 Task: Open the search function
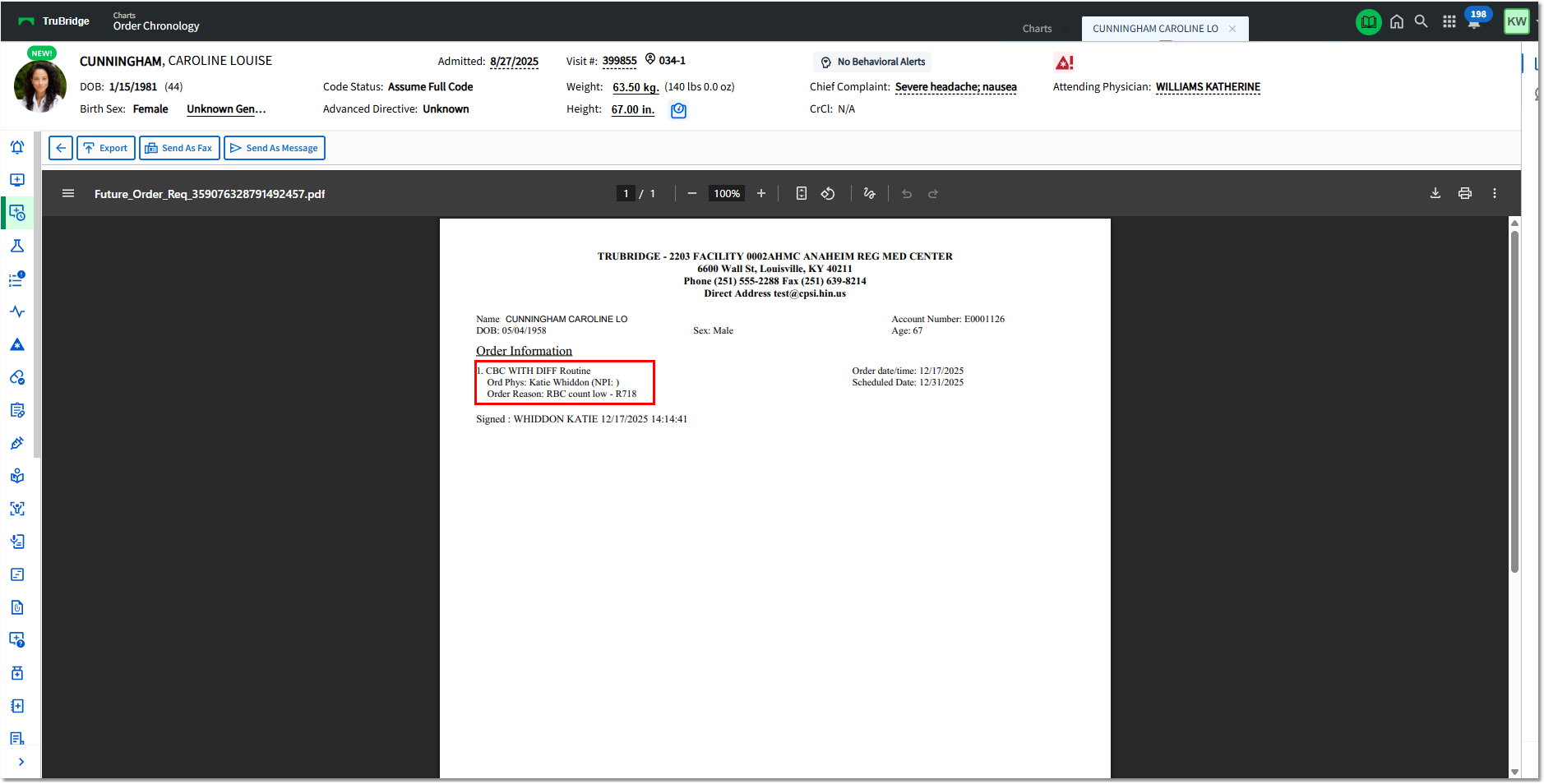pyautogui.click(x=1421, y=21)
